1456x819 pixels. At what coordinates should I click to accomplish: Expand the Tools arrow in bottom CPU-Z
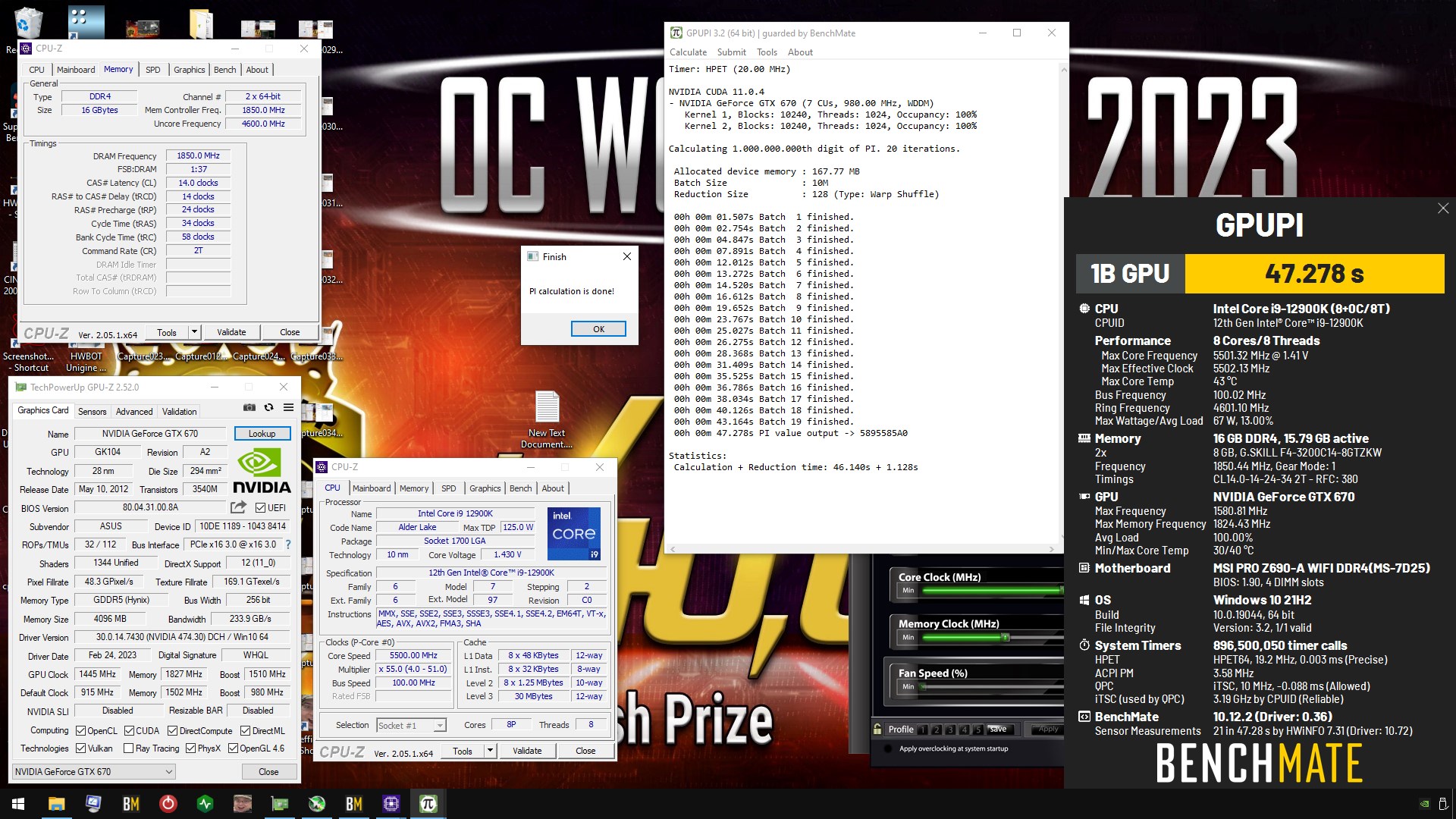pos(491,752)
